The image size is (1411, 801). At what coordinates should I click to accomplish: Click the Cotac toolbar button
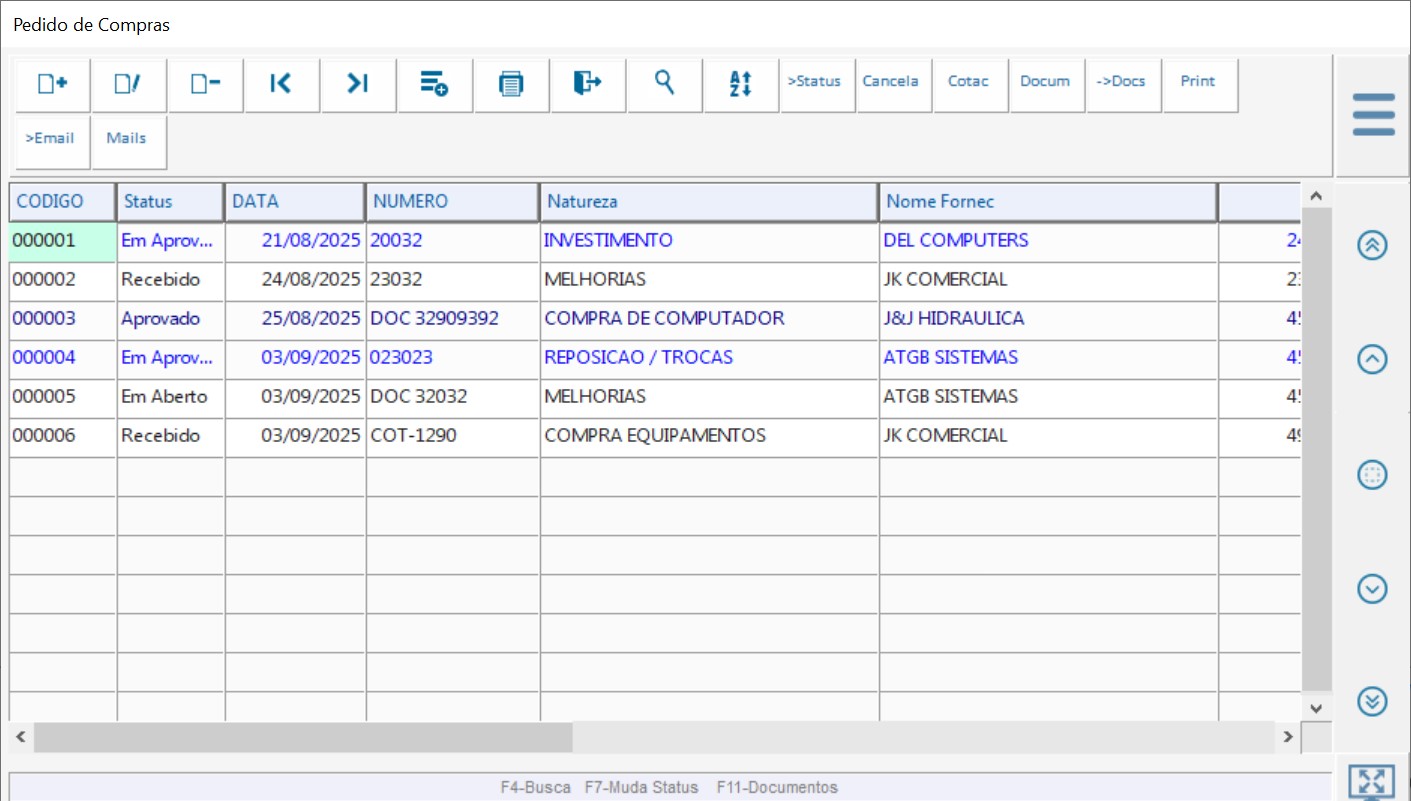(968, 82)
